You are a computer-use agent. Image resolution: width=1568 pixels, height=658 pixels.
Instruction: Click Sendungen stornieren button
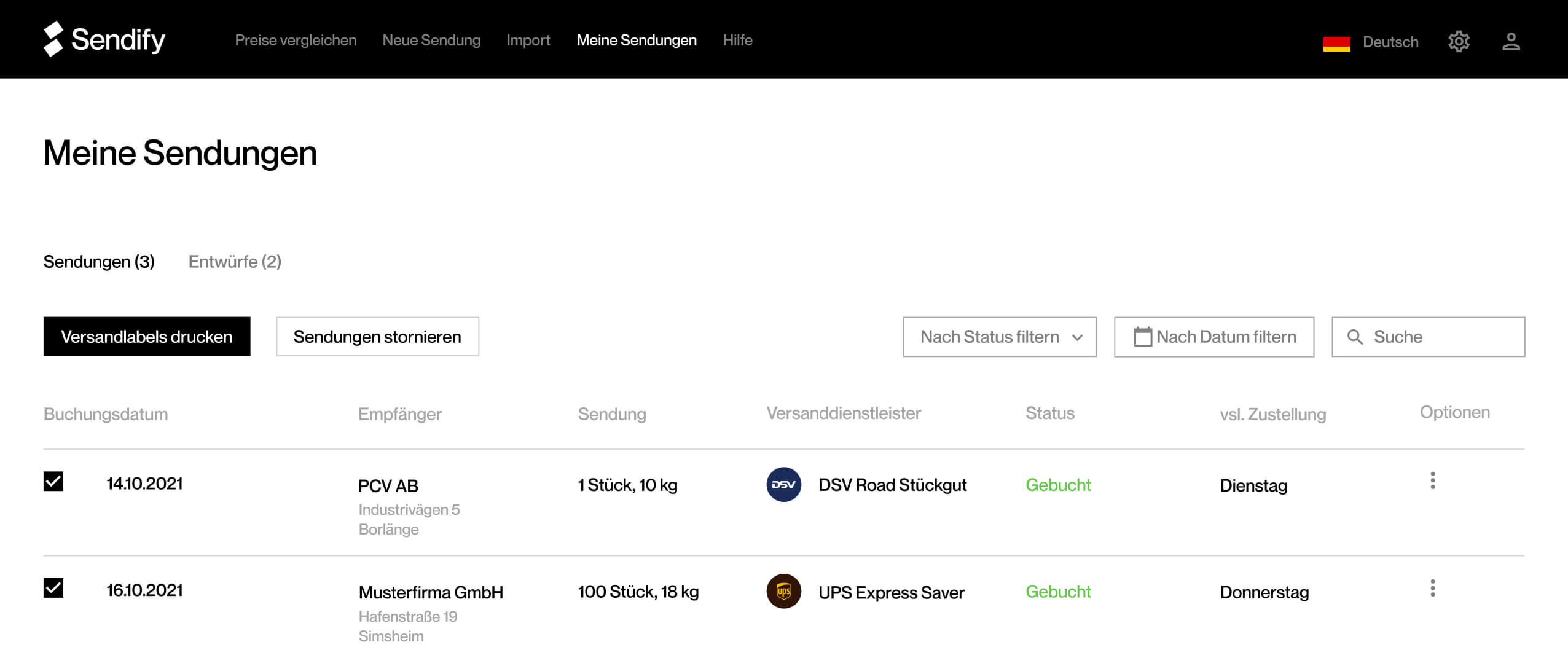pos(377,337)
